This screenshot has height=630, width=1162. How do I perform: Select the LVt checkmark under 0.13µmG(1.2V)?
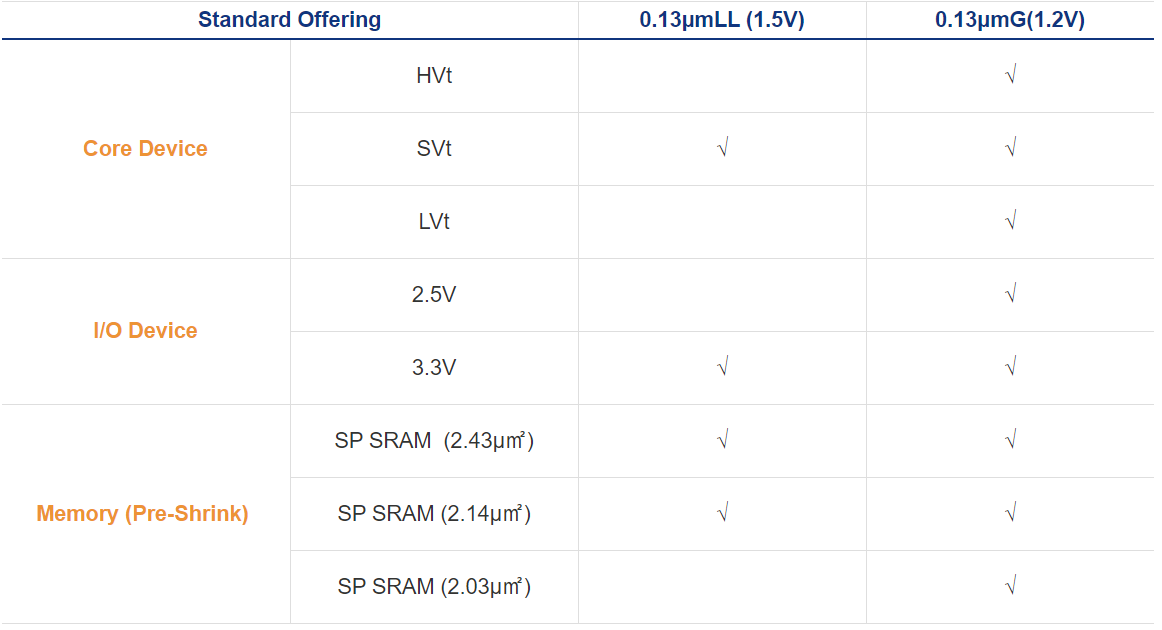click(1010, 222)
